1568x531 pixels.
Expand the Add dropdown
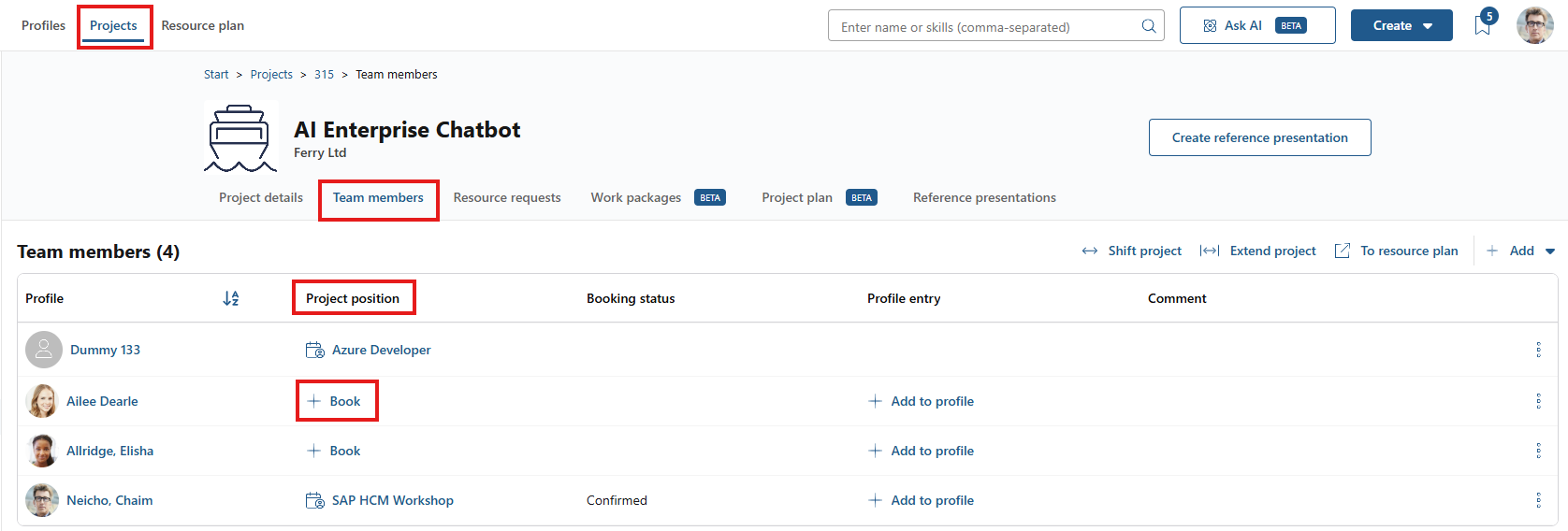click(x=1520, y=251)
